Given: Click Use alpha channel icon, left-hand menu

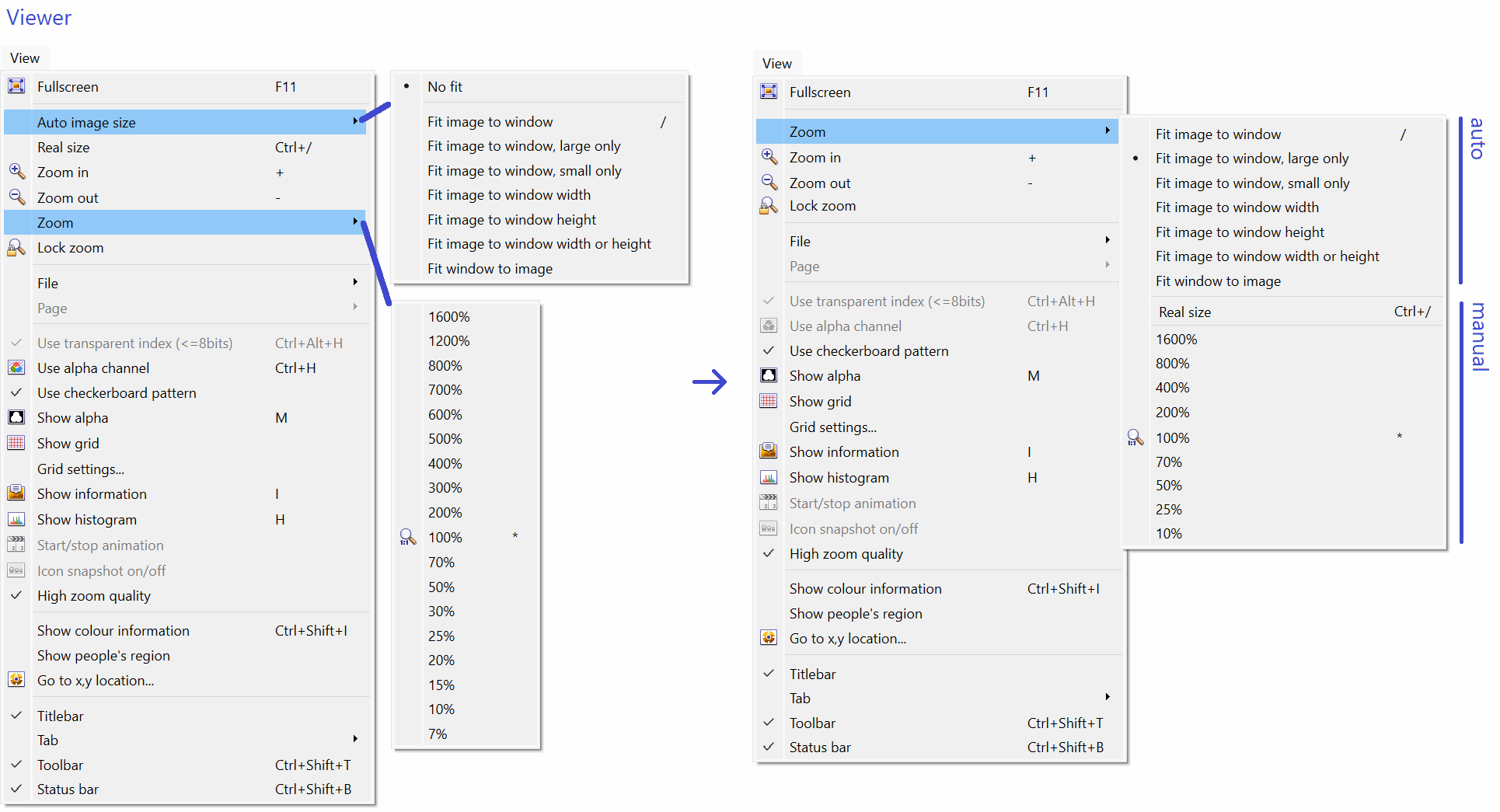Looking at the screenshot, I should [x=16, y=368].
